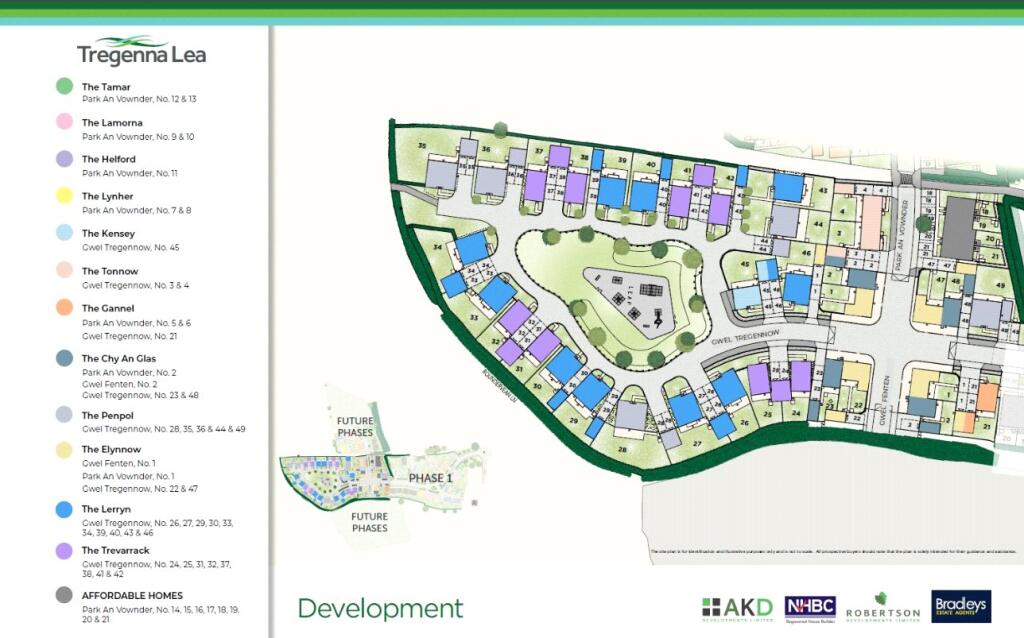
Task: Click the AKD Developments logo
Action: point(737,607)
